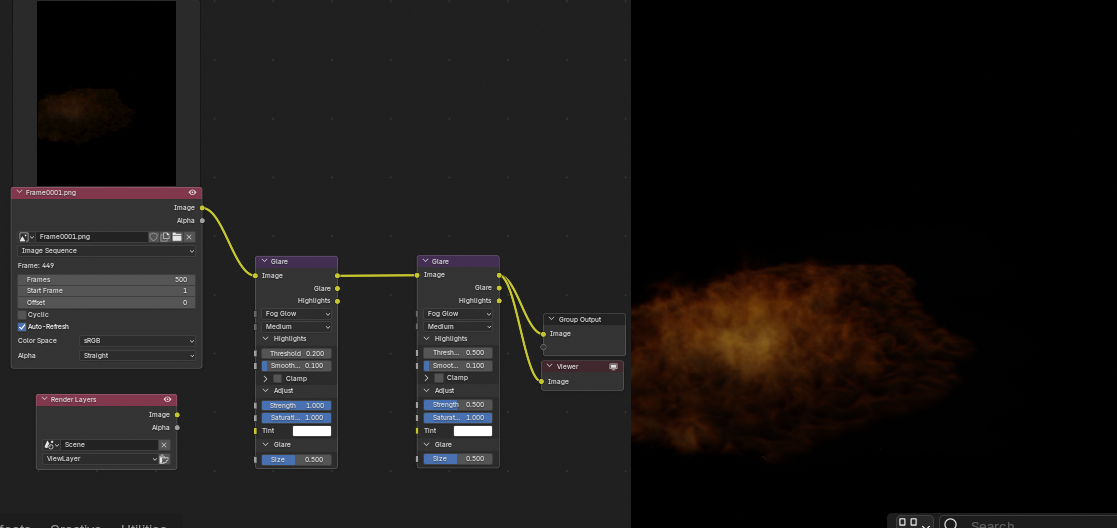This screenshot has width=1117, height=528.
Task: Enable the Cyclic checkbox
Action: pyautogui.click(x=22, y=314)
